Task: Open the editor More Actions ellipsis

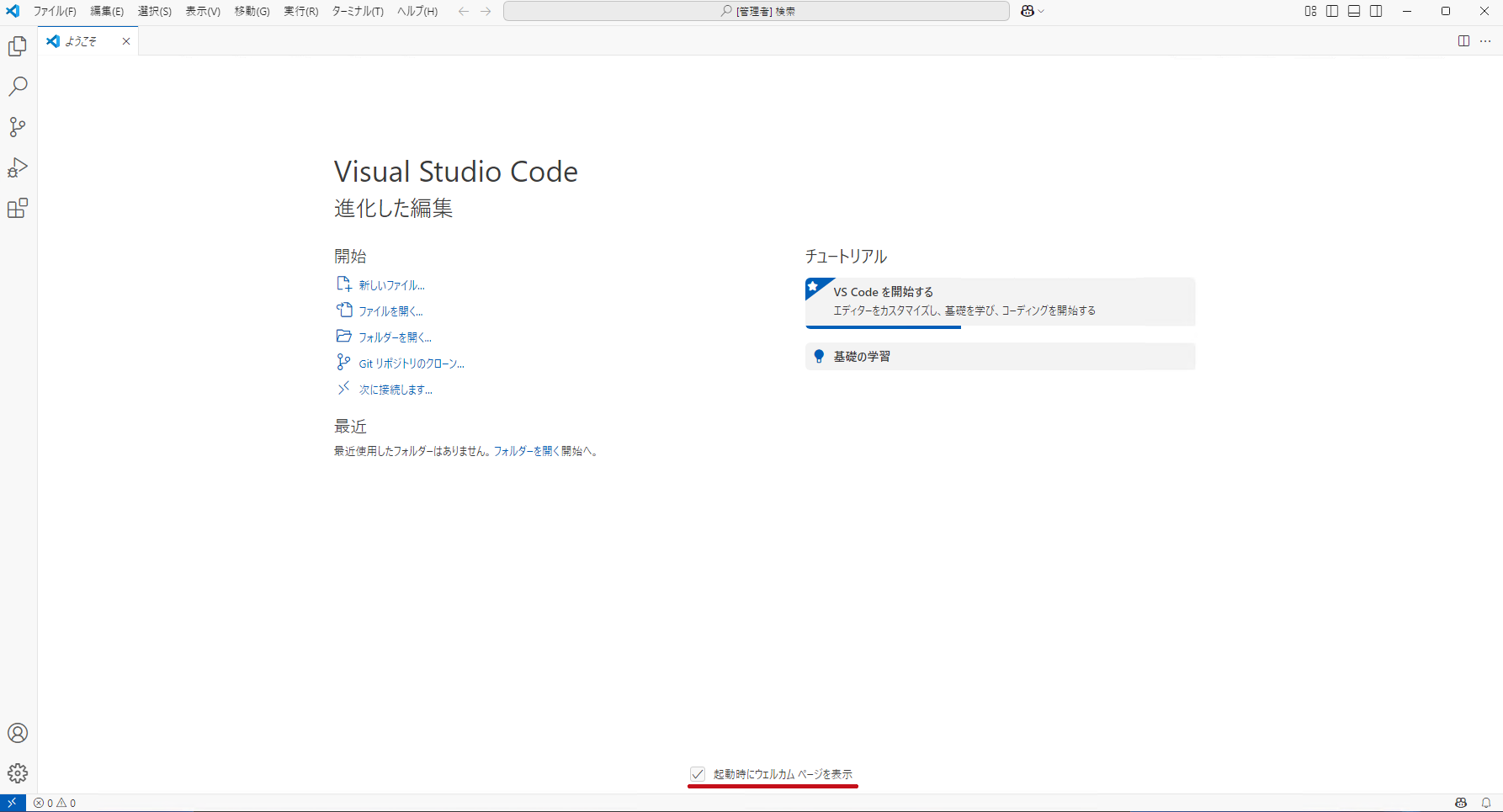Action: pyautogui.click(x=1485, y=41)
